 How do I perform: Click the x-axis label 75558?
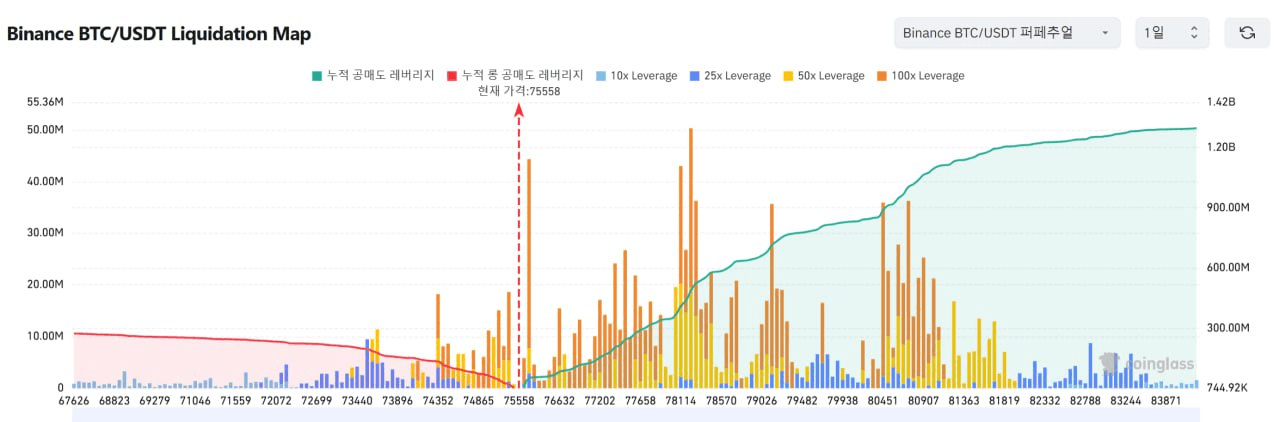[x=518, y=400]
